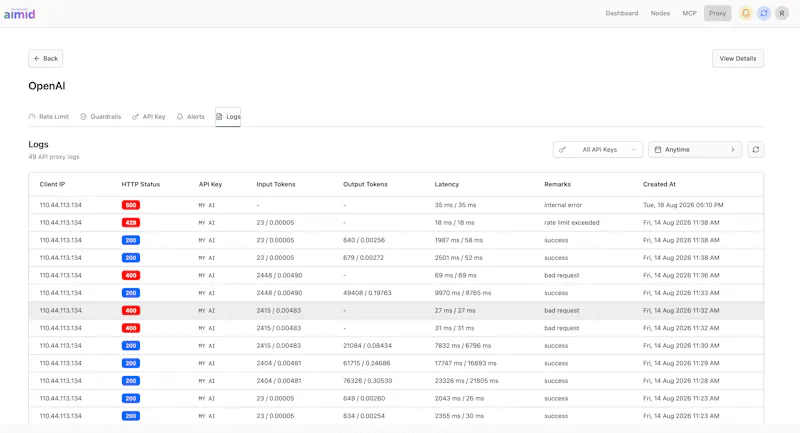Expand the Anytime date range picker

pos(695,149)
